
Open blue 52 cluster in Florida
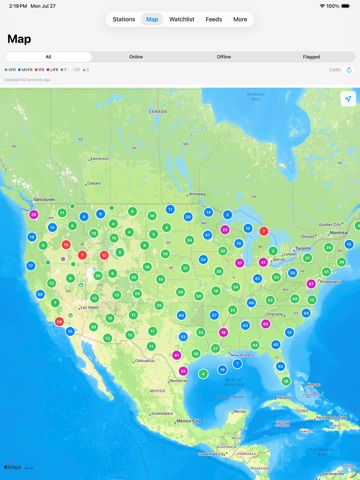pos(280,366)
